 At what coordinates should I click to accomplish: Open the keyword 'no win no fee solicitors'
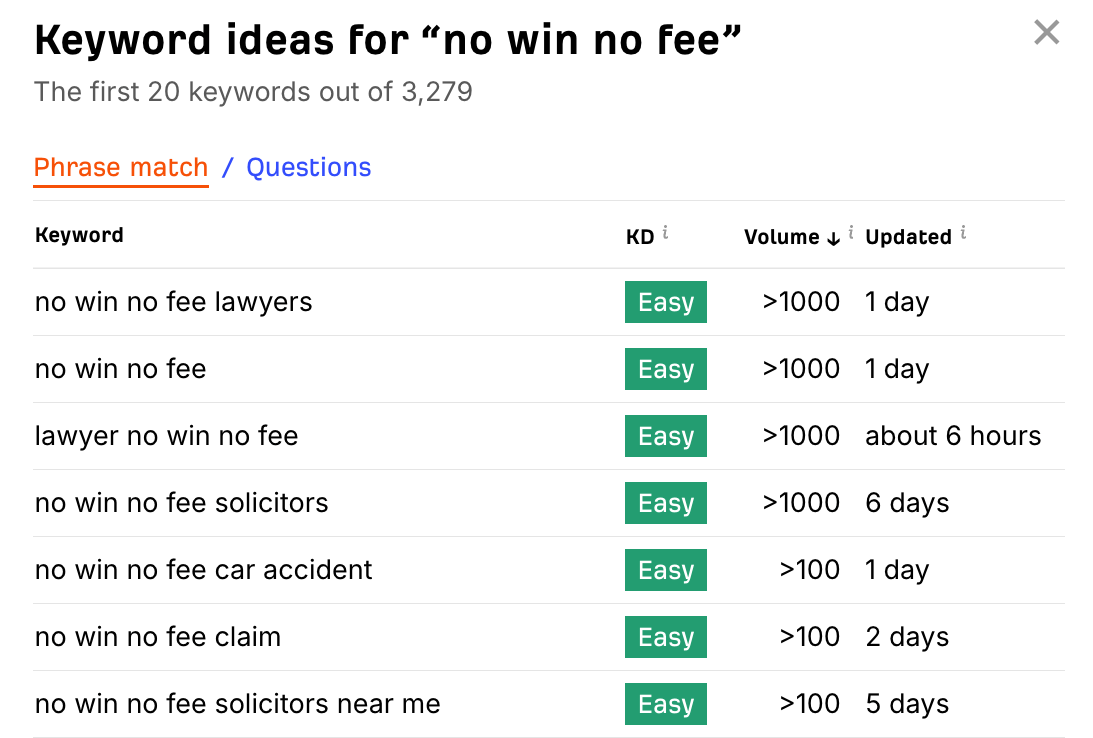coord(181,503)
